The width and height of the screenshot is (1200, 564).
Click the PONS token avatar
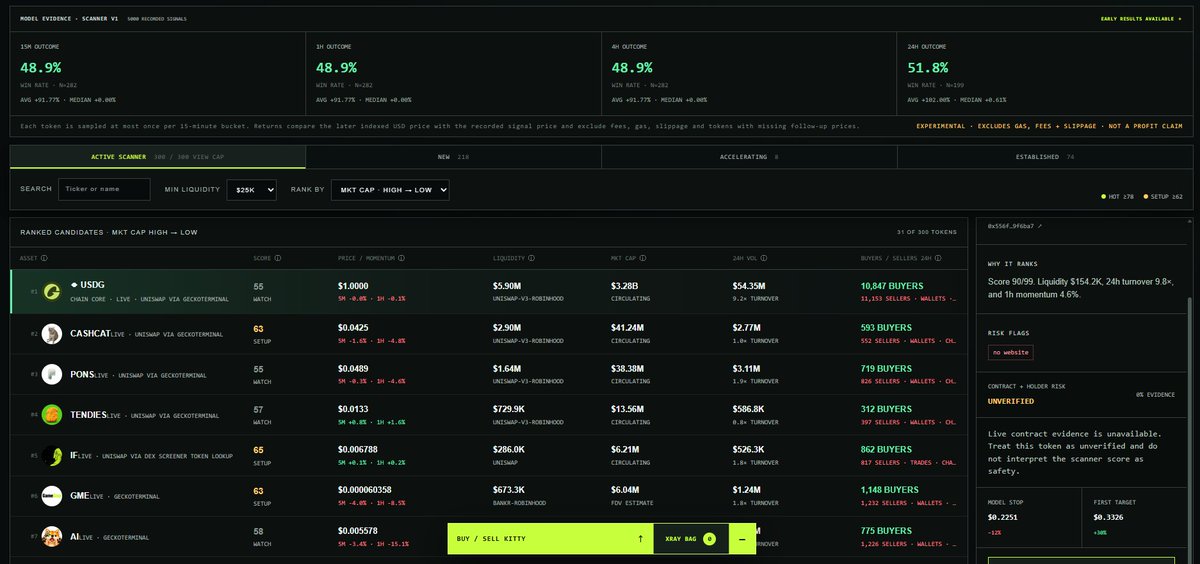pyautogui.click(x=50, y=375)
